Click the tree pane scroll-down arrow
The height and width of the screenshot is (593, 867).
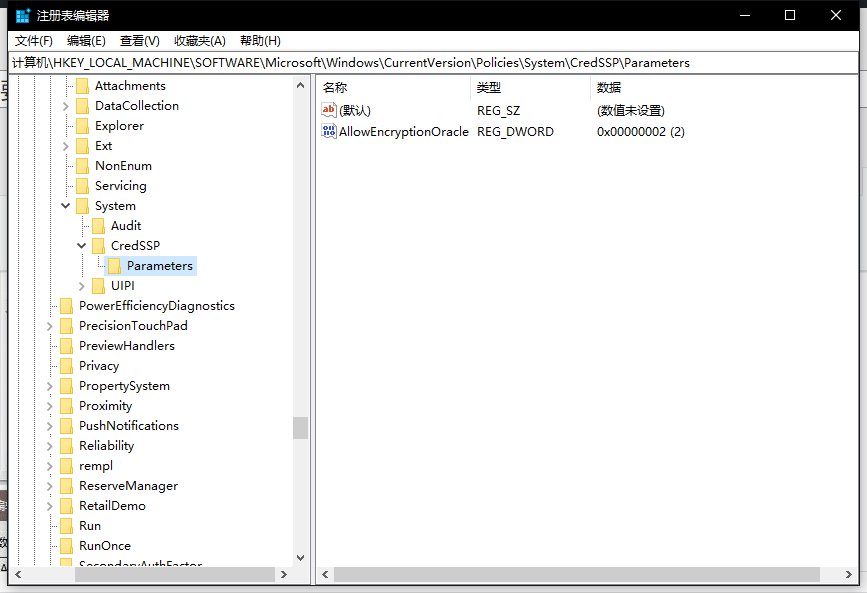coord(300,558)
